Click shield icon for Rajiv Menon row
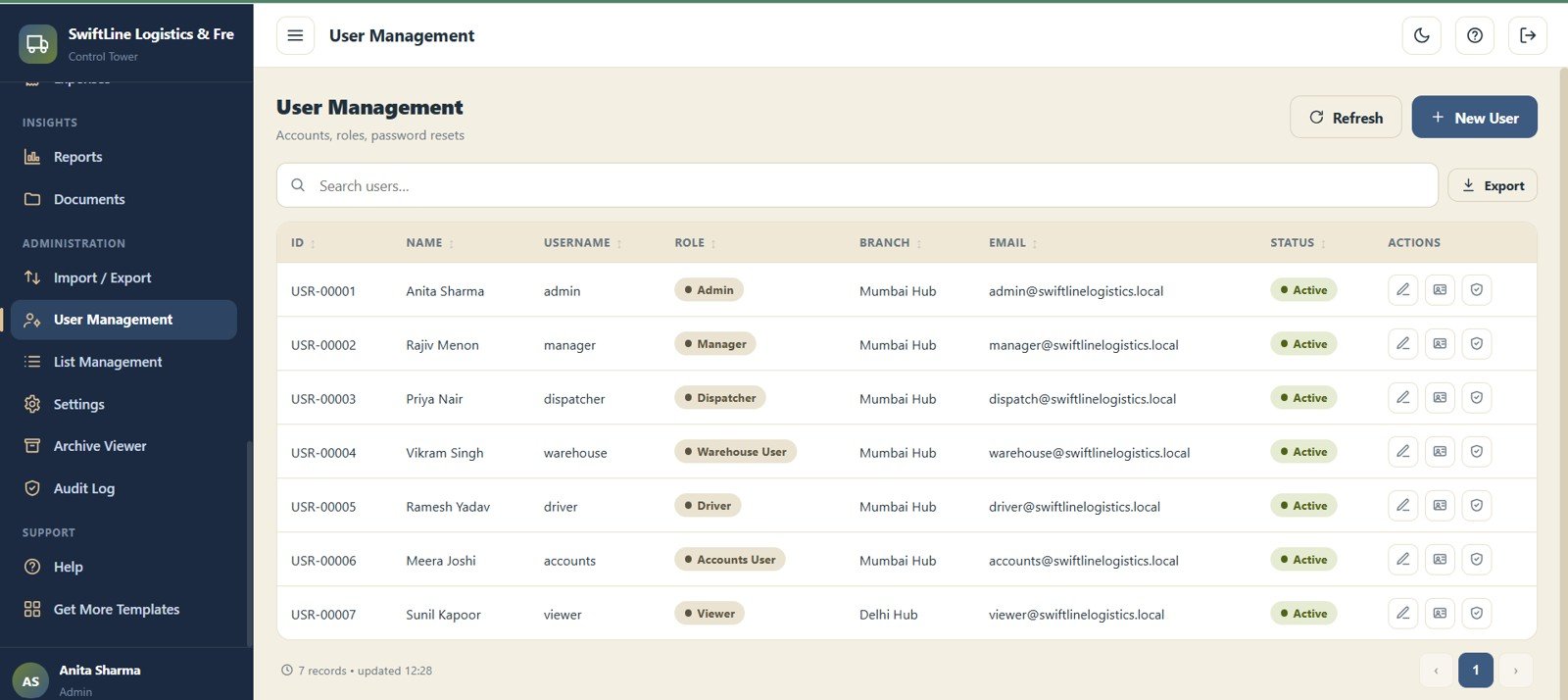The width and height of the screenshot is (1568, 700). tap(1477, 343)
